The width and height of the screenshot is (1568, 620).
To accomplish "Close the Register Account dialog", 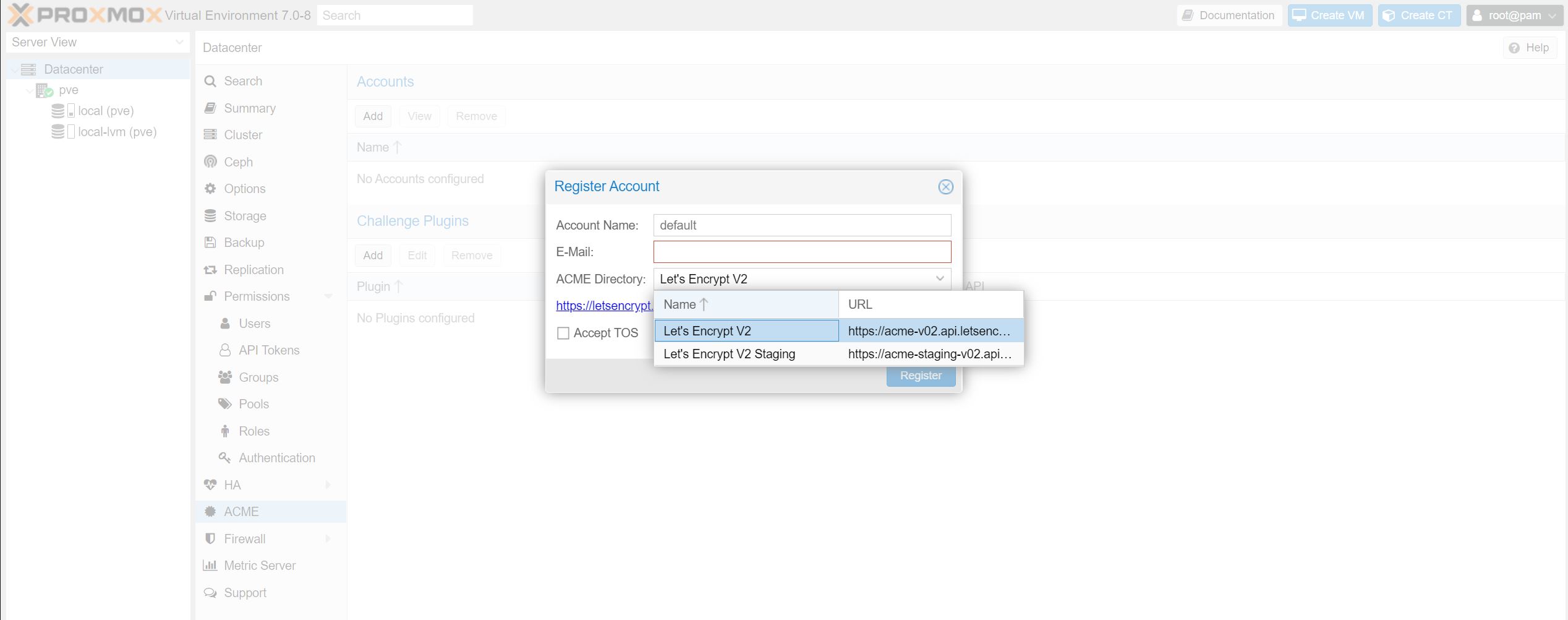I will 945,187.
